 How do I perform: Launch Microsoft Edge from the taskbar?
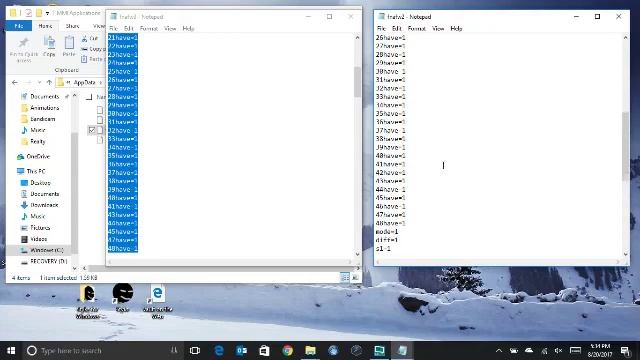219,351
